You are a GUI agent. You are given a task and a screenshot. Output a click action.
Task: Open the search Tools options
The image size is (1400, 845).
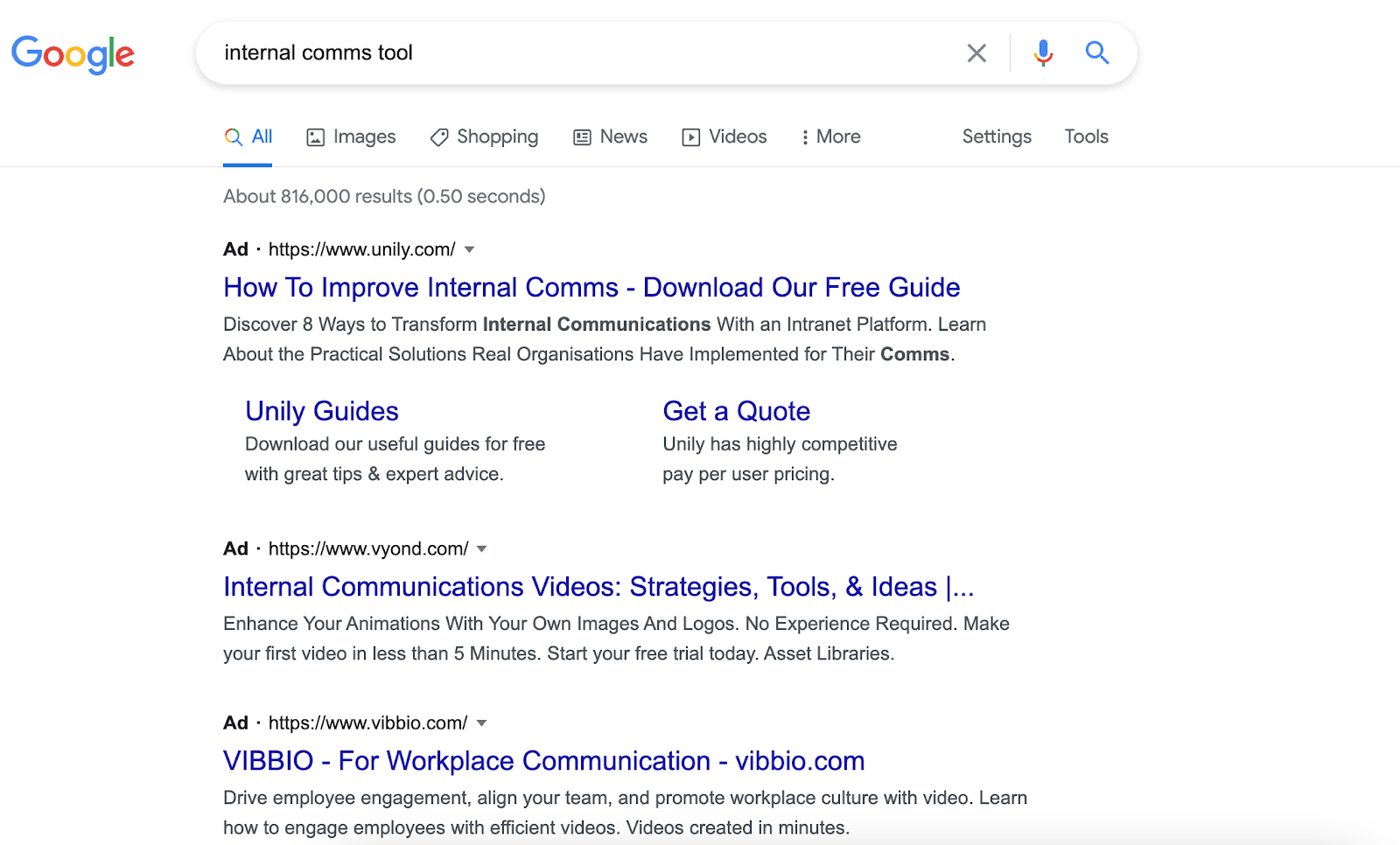(1086, 137)
